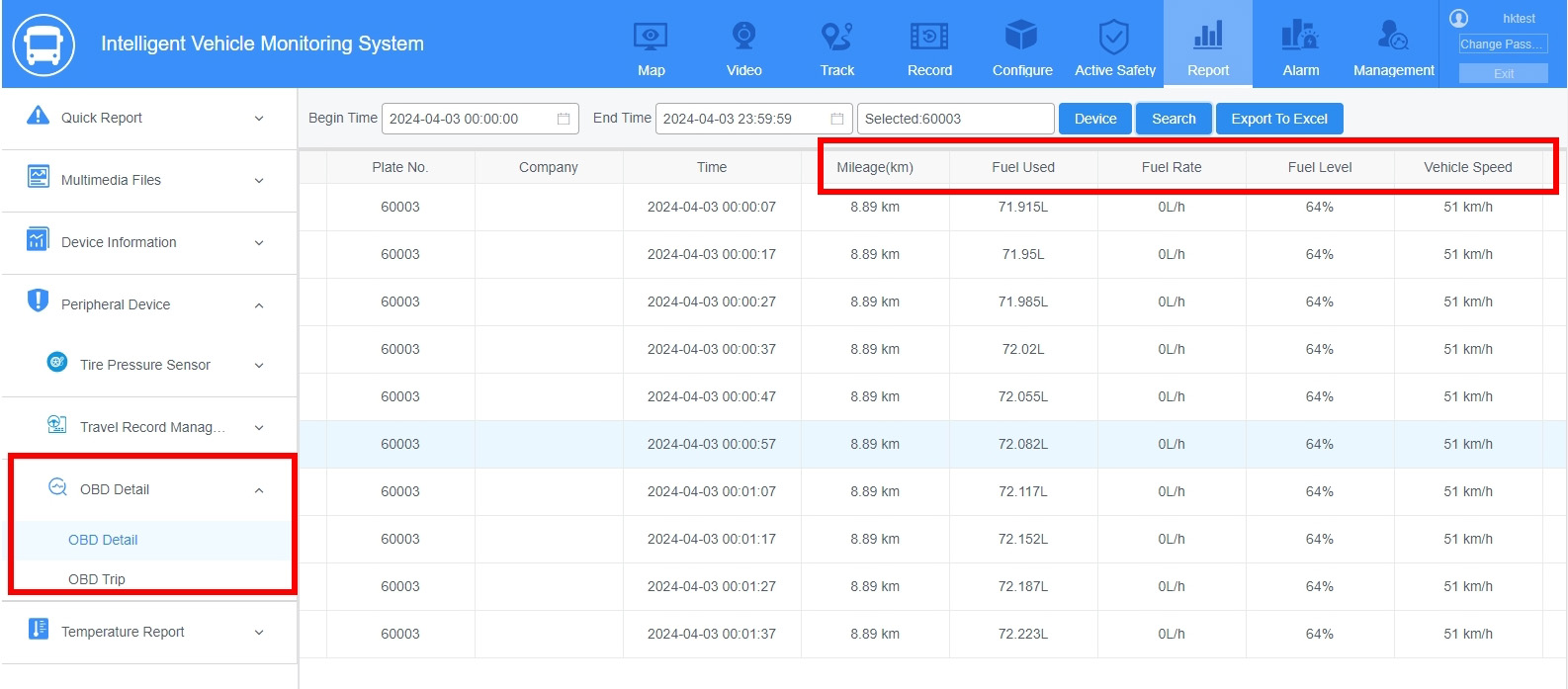
Task: Collapse the Peripheral Device section
Action: (259, 305)
